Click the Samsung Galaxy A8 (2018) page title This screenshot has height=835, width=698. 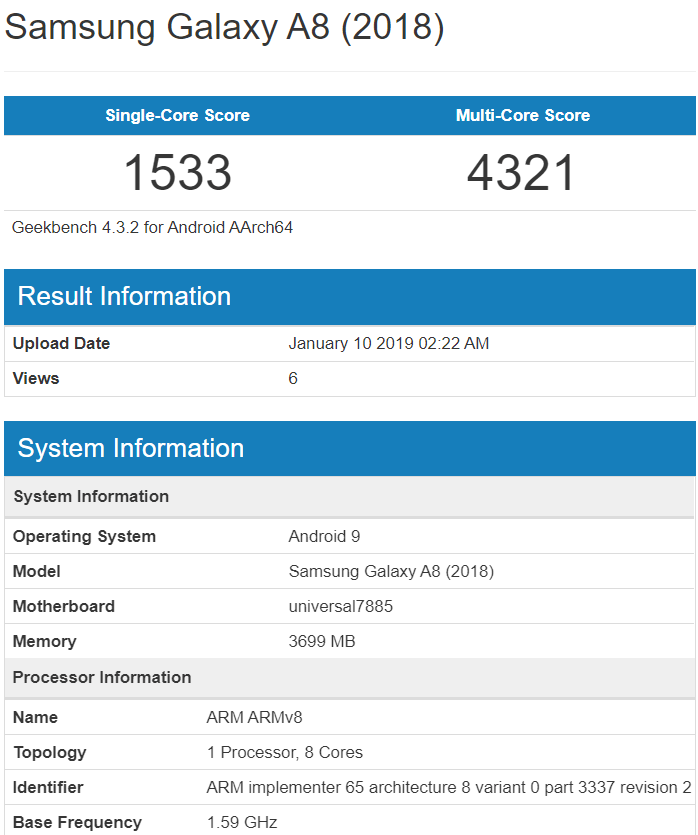click(224, 27)
